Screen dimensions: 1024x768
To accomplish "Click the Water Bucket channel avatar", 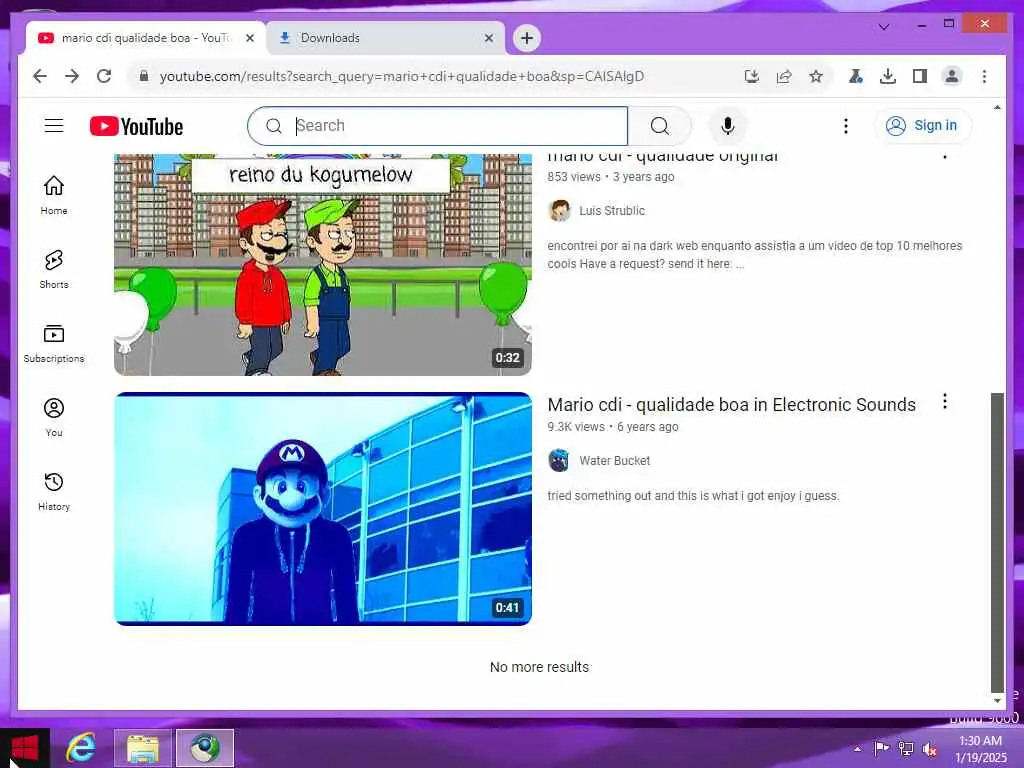I will 559,460.
